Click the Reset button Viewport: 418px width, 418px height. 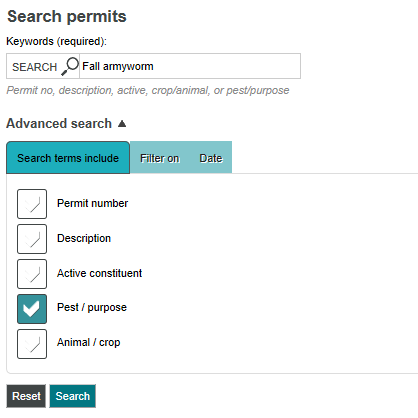pos(26,396)
